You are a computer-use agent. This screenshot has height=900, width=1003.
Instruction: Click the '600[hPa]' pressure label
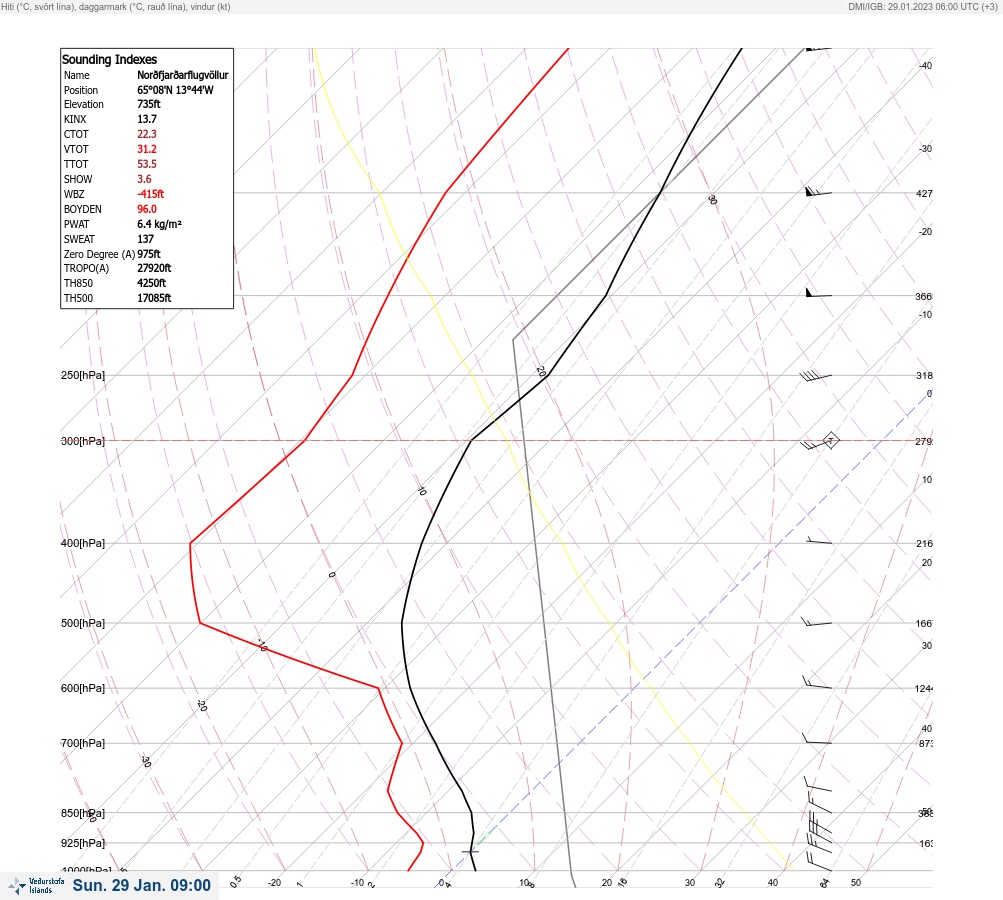(x=83, y=688)
